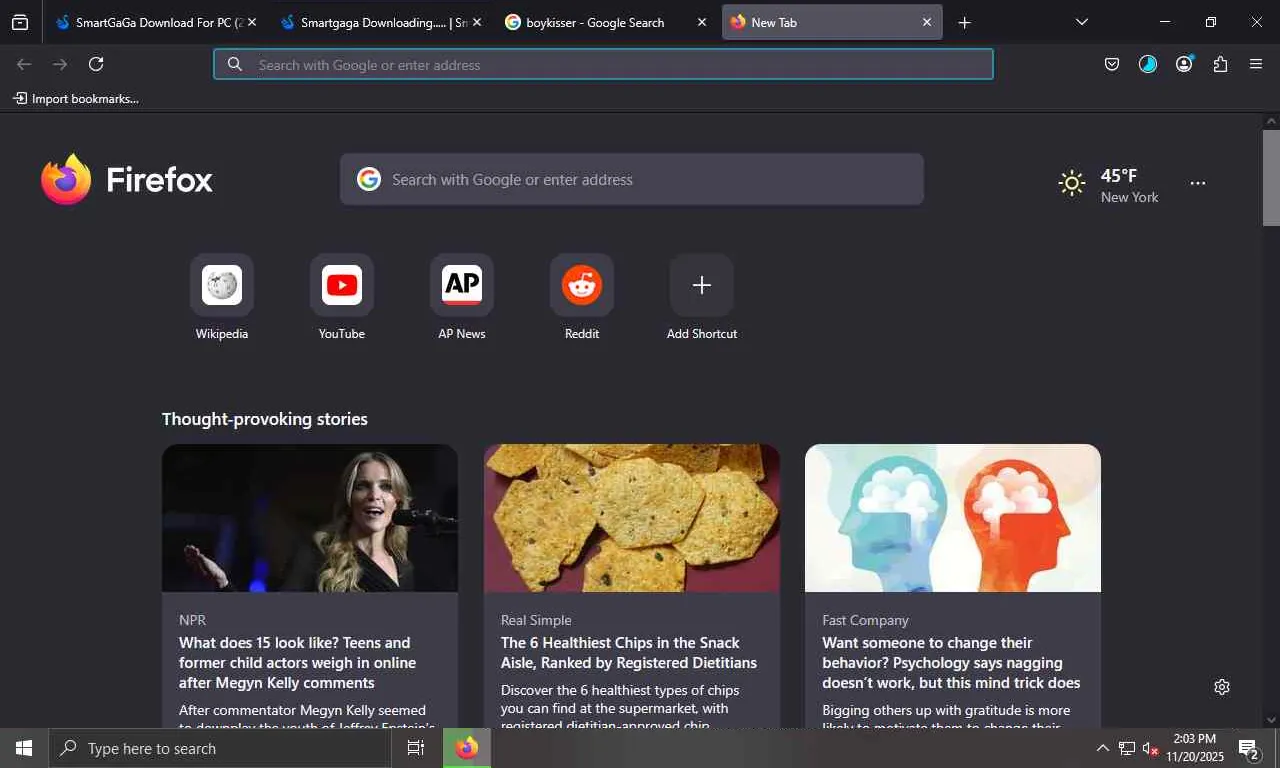Open Firefox View from the tab bar
Image resolution: width=1280 pixels, height=768 pixels.
coord(20,22)
